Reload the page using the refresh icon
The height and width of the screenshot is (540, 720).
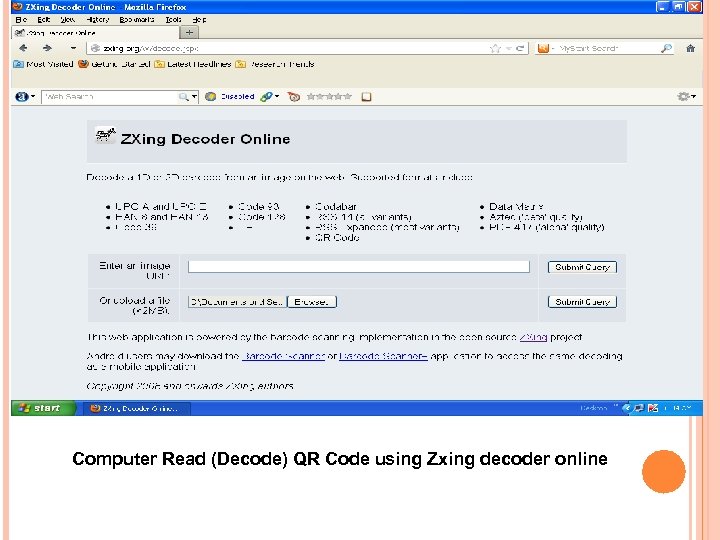520,48
